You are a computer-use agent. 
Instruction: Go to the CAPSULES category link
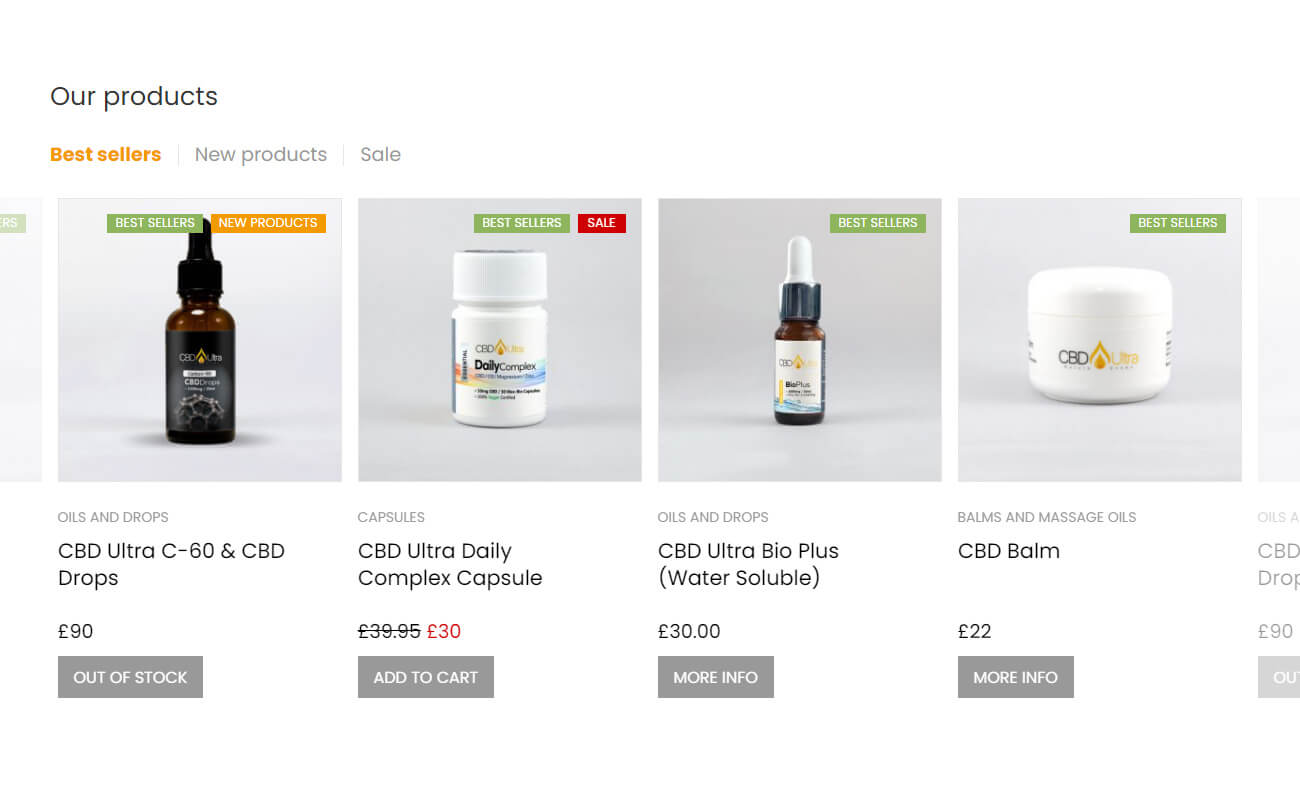pos(391,517)
